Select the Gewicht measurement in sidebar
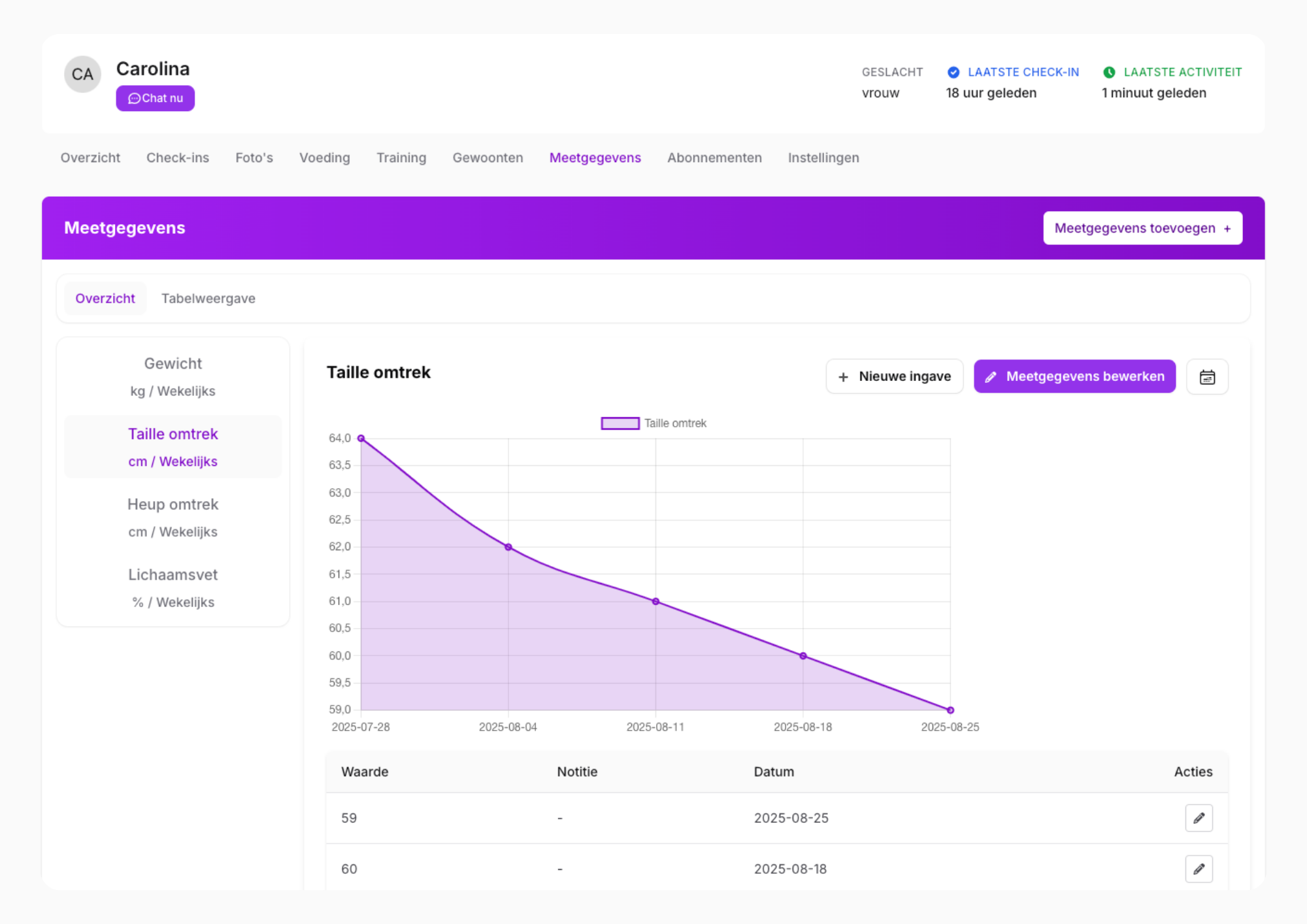 point(173,376)
